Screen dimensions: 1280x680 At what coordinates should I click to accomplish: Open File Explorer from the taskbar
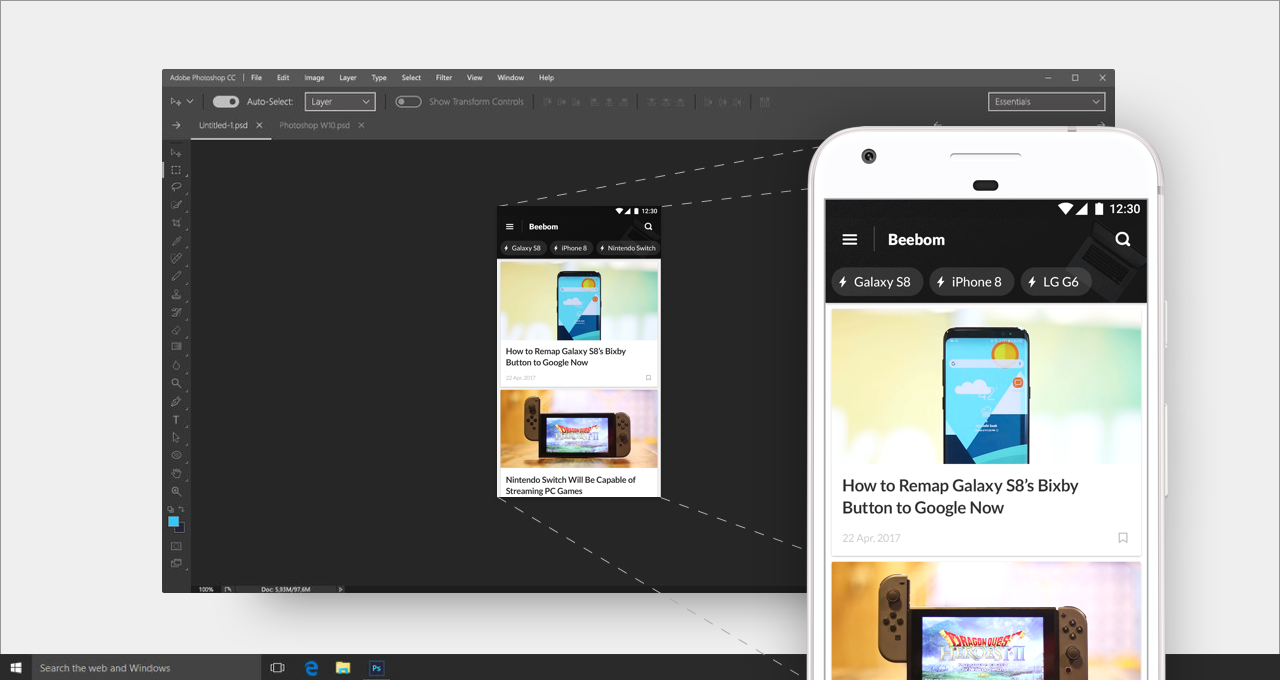point(343,667)
